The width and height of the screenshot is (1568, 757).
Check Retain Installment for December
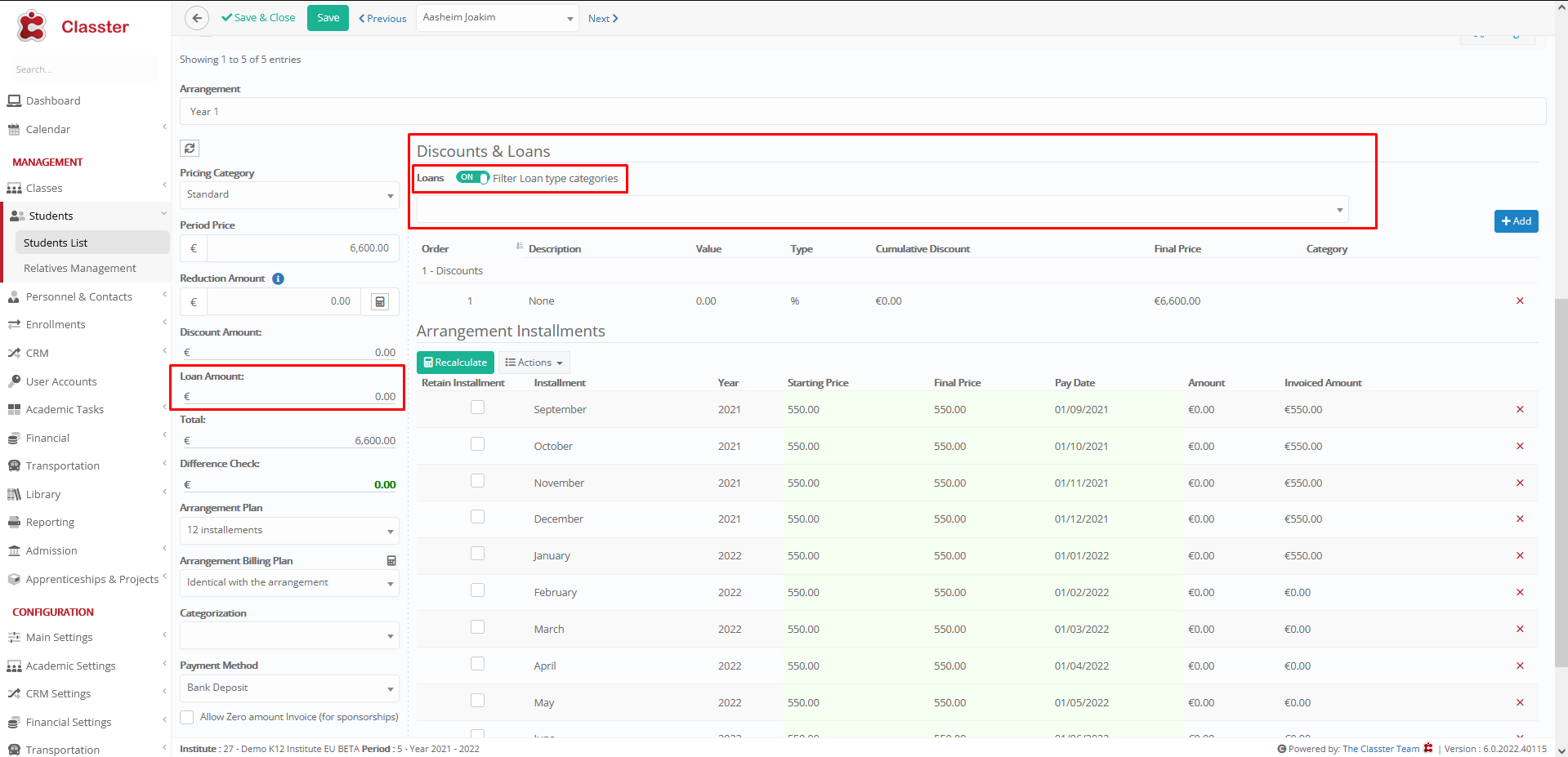[x=477, y=517]
